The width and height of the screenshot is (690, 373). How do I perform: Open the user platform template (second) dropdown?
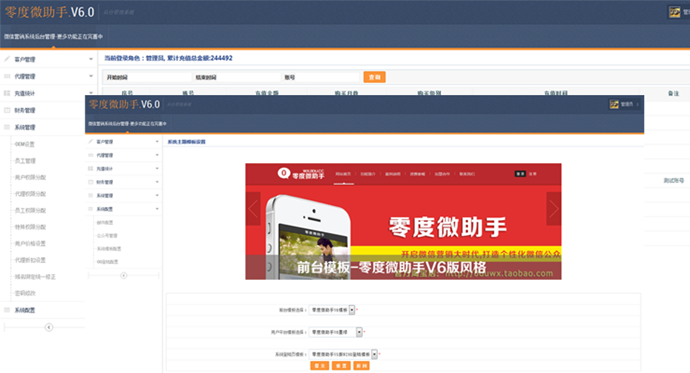point(336,332)
